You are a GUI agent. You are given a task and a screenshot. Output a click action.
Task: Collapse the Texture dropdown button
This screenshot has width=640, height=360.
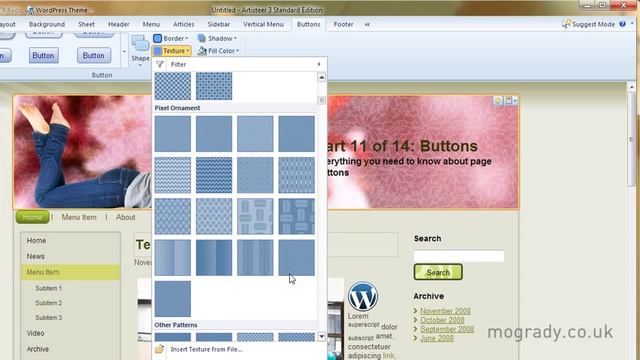(x=172, y=51)
